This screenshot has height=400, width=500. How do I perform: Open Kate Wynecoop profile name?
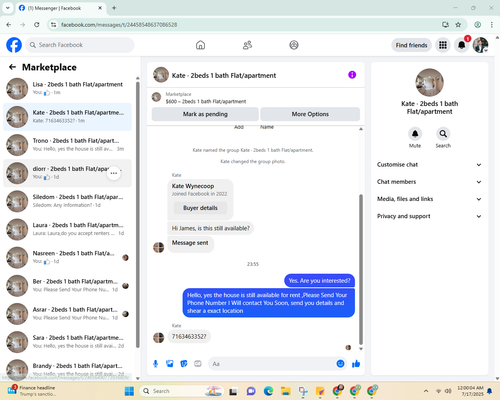(193, 186)
